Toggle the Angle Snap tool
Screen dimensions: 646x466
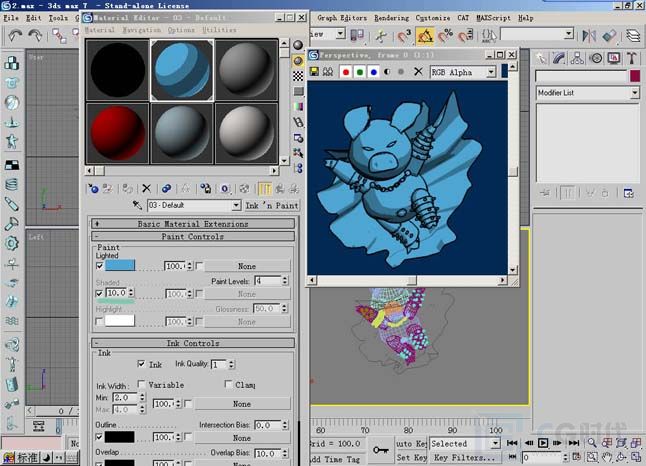(x=425, y=35)
